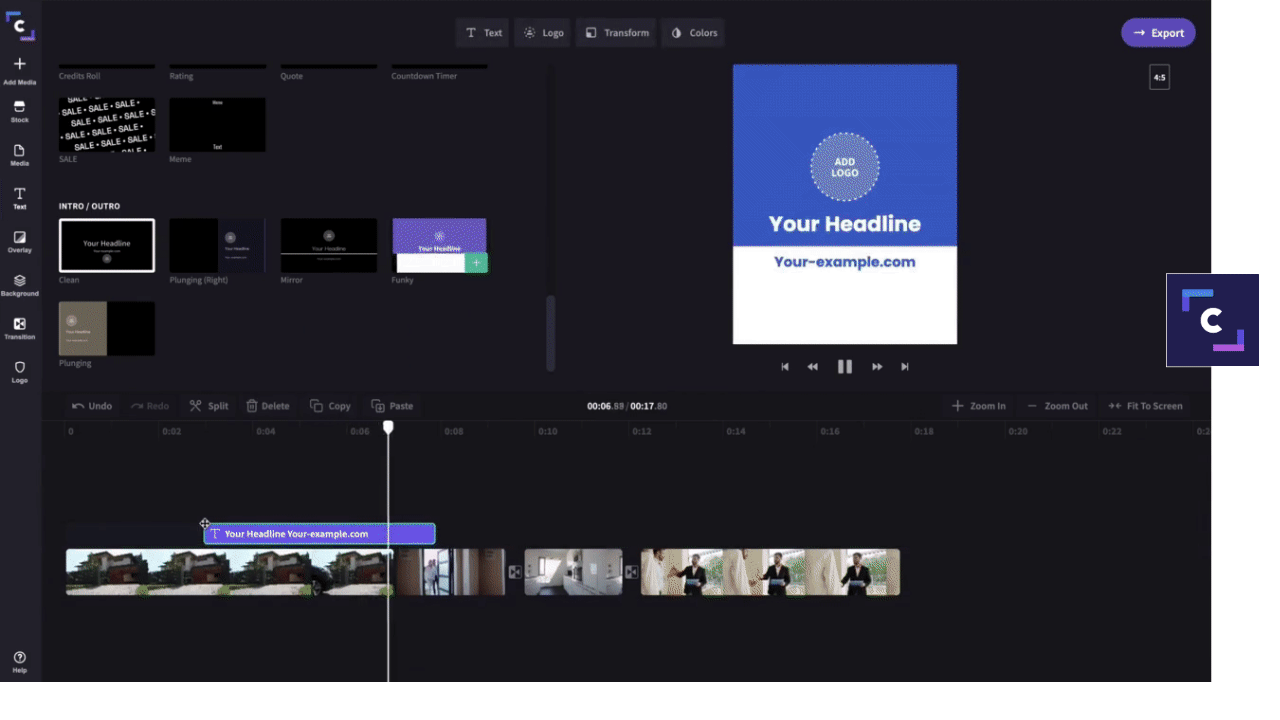Viewport: 1280px width, 720px height.
Task: Copy the selected clip
Action: click(x=330, y=406)
